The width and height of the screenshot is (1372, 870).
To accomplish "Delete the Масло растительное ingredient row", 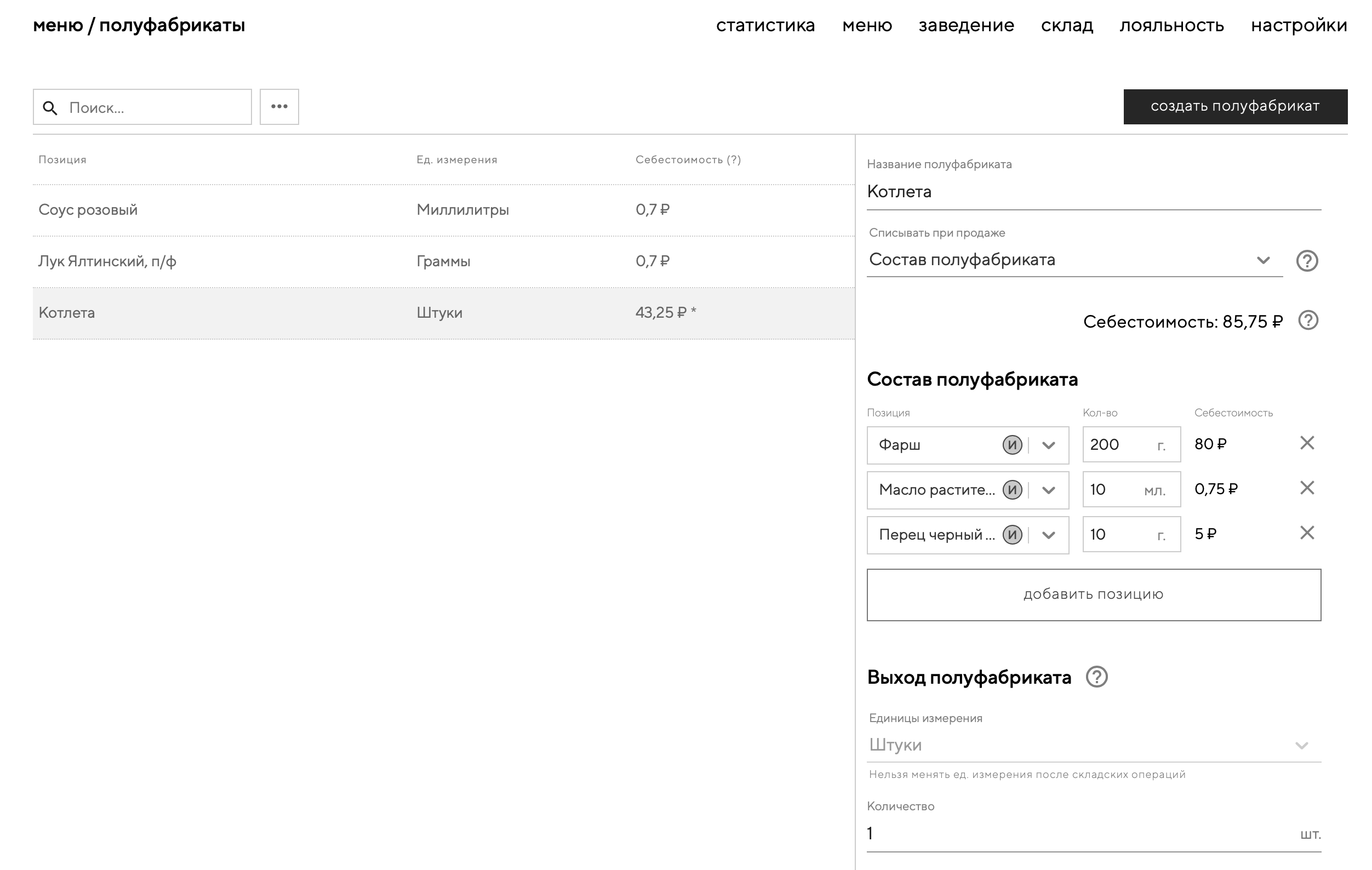I will [1307, 488].
